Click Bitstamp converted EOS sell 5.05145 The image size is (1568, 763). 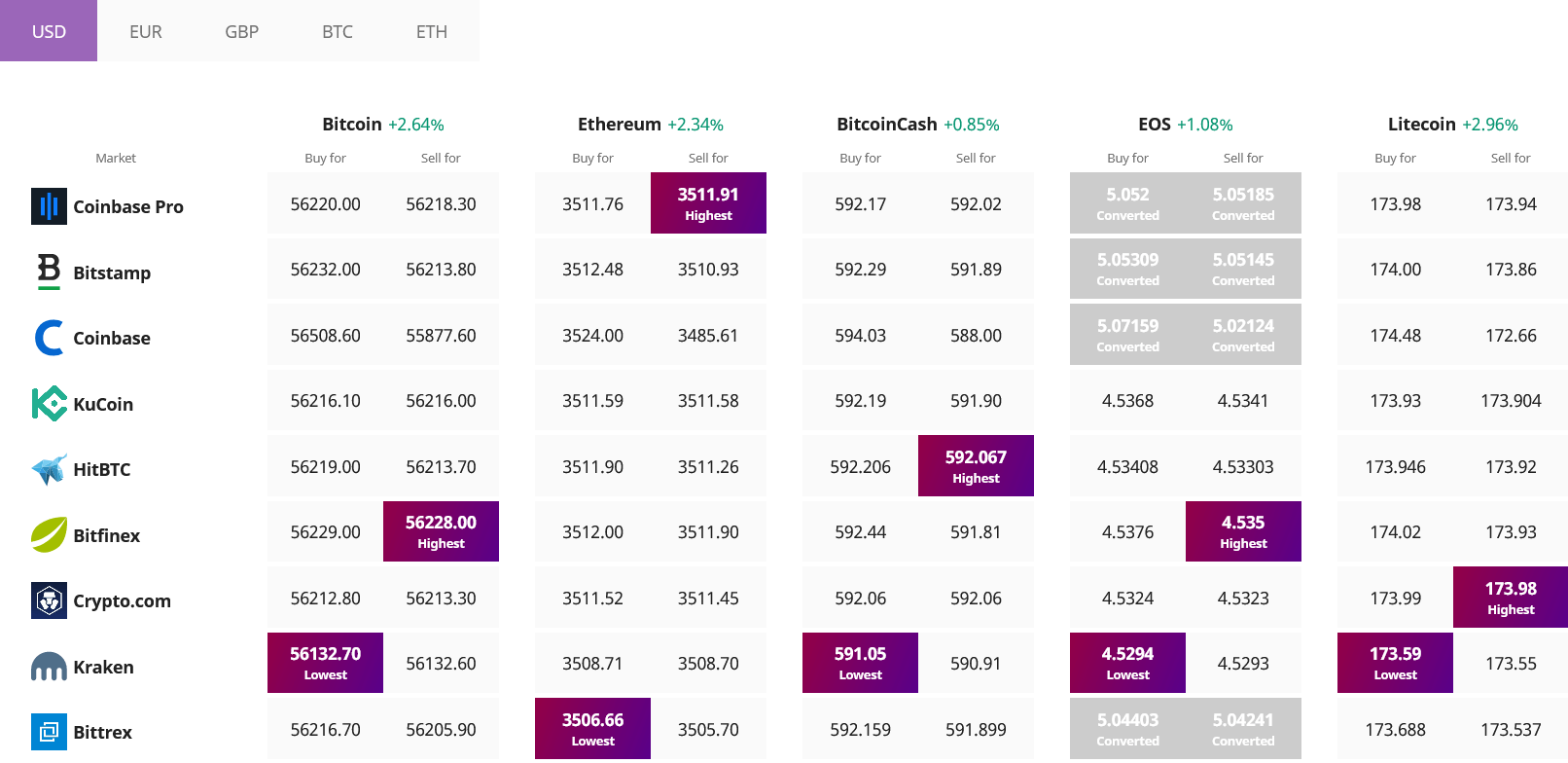click(x=1243, y=269)
